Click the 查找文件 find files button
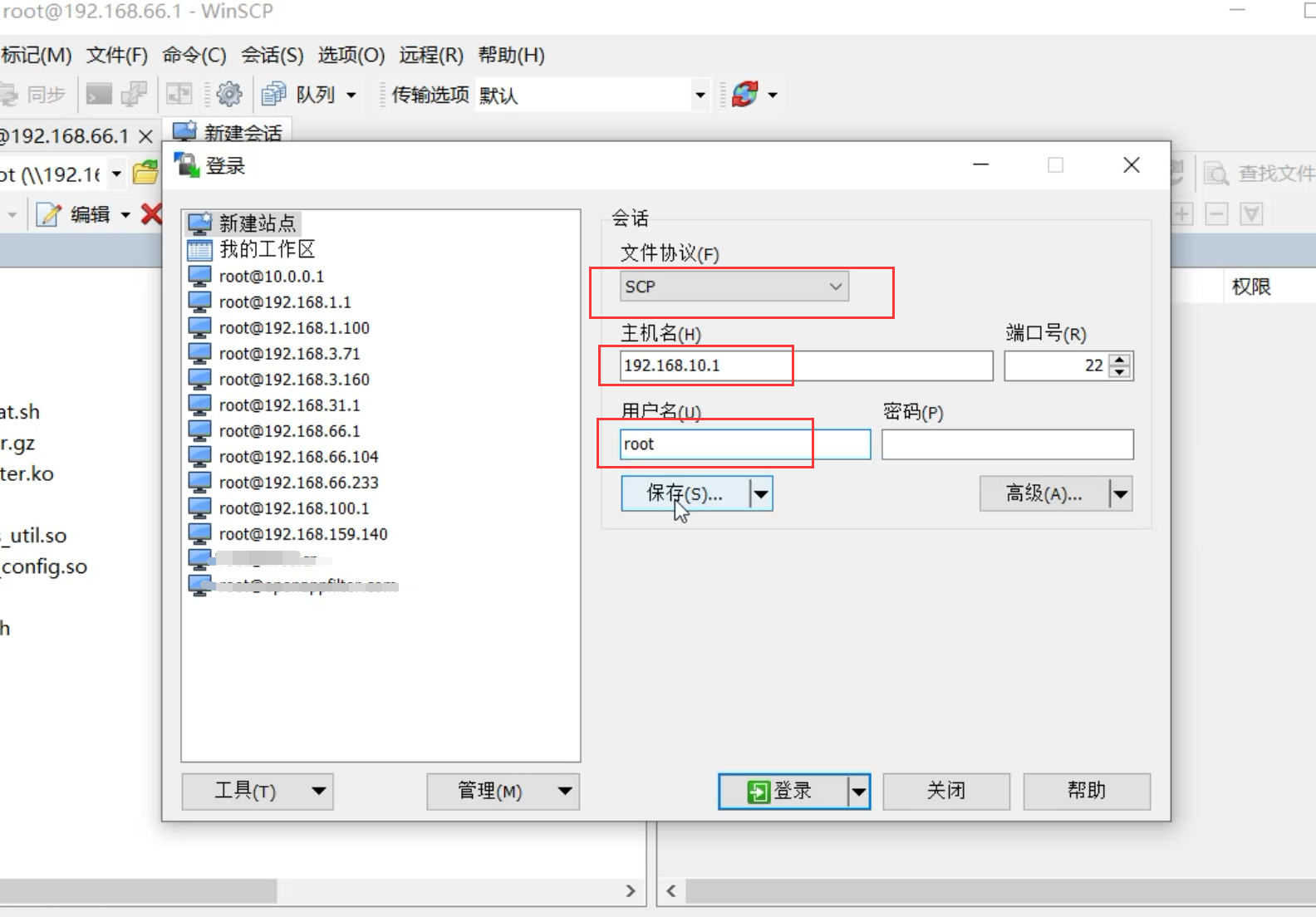Viewport: 1316px width, 917px height. [1258, 174]
